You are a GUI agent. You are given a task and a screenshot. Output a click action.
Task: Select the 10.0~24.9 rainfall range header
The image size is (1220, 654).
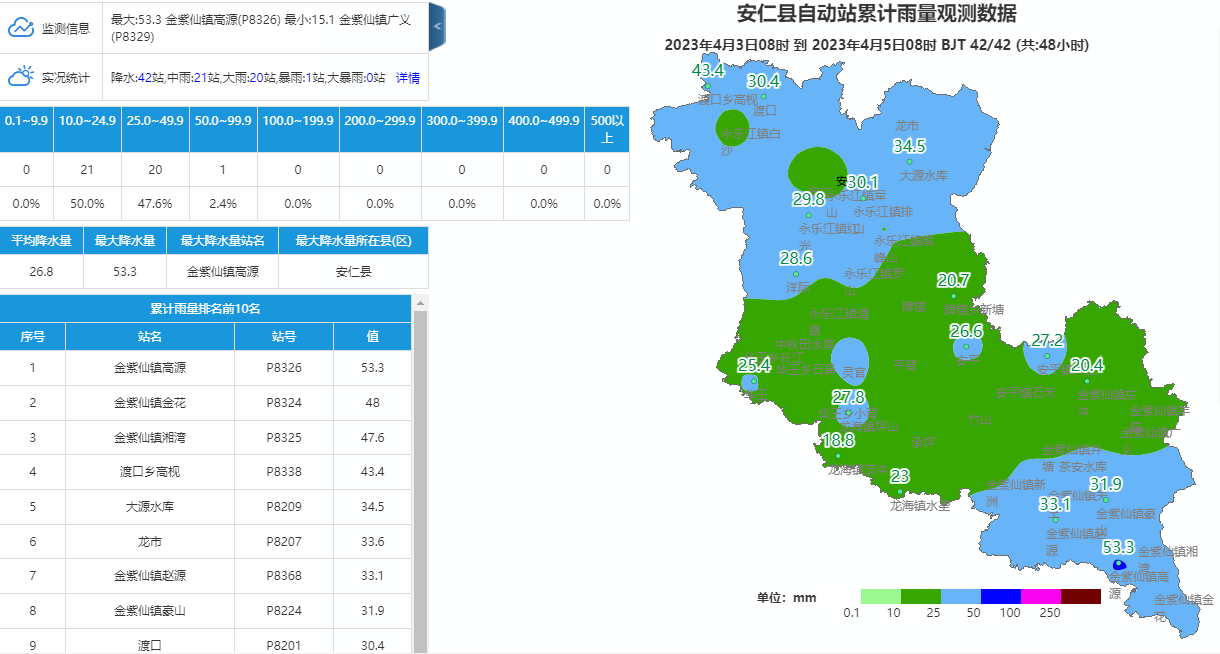click(x=87, y=128)
